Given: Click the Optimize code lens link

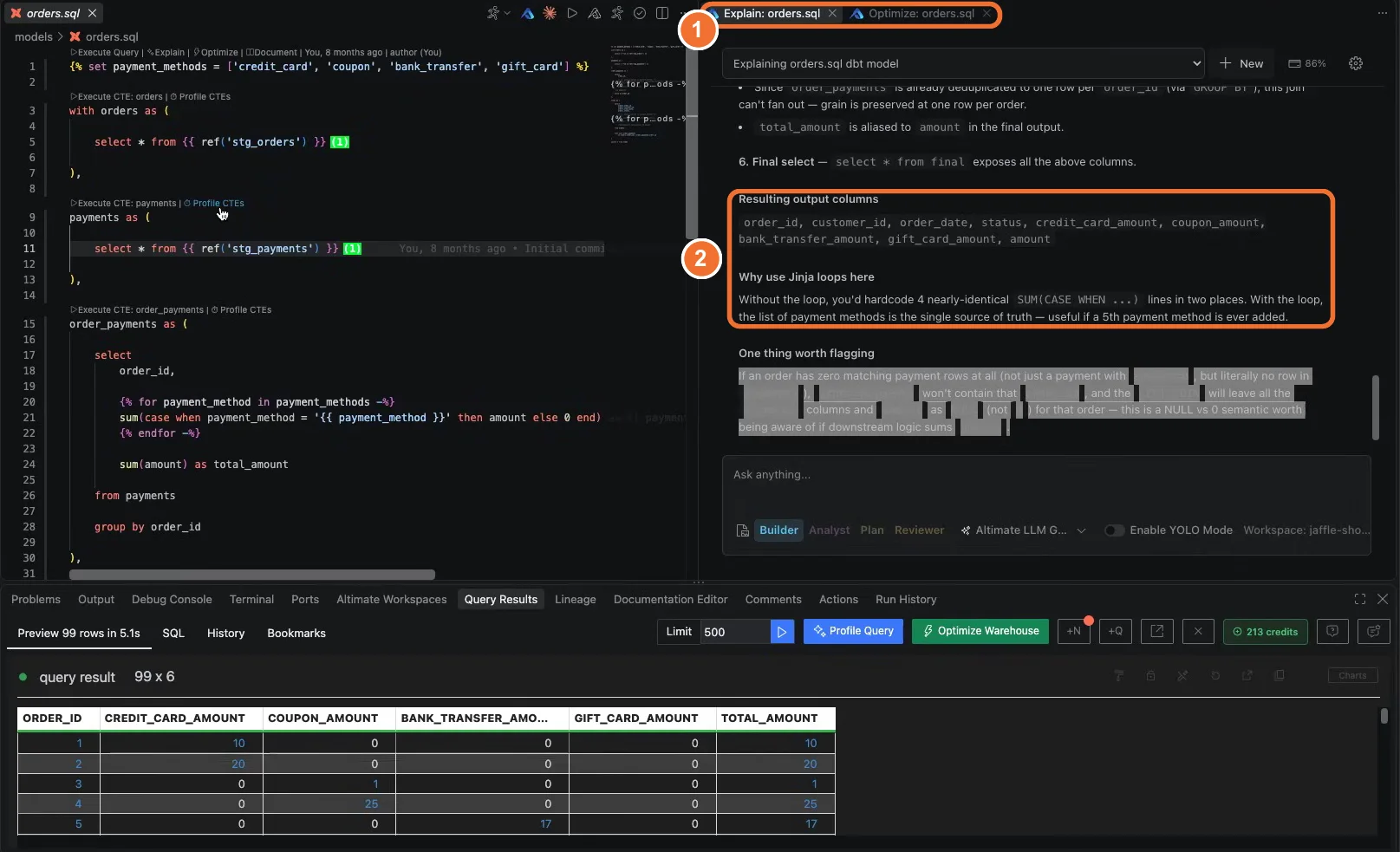Looking at the screenshot, I should [x=216, y=52].
